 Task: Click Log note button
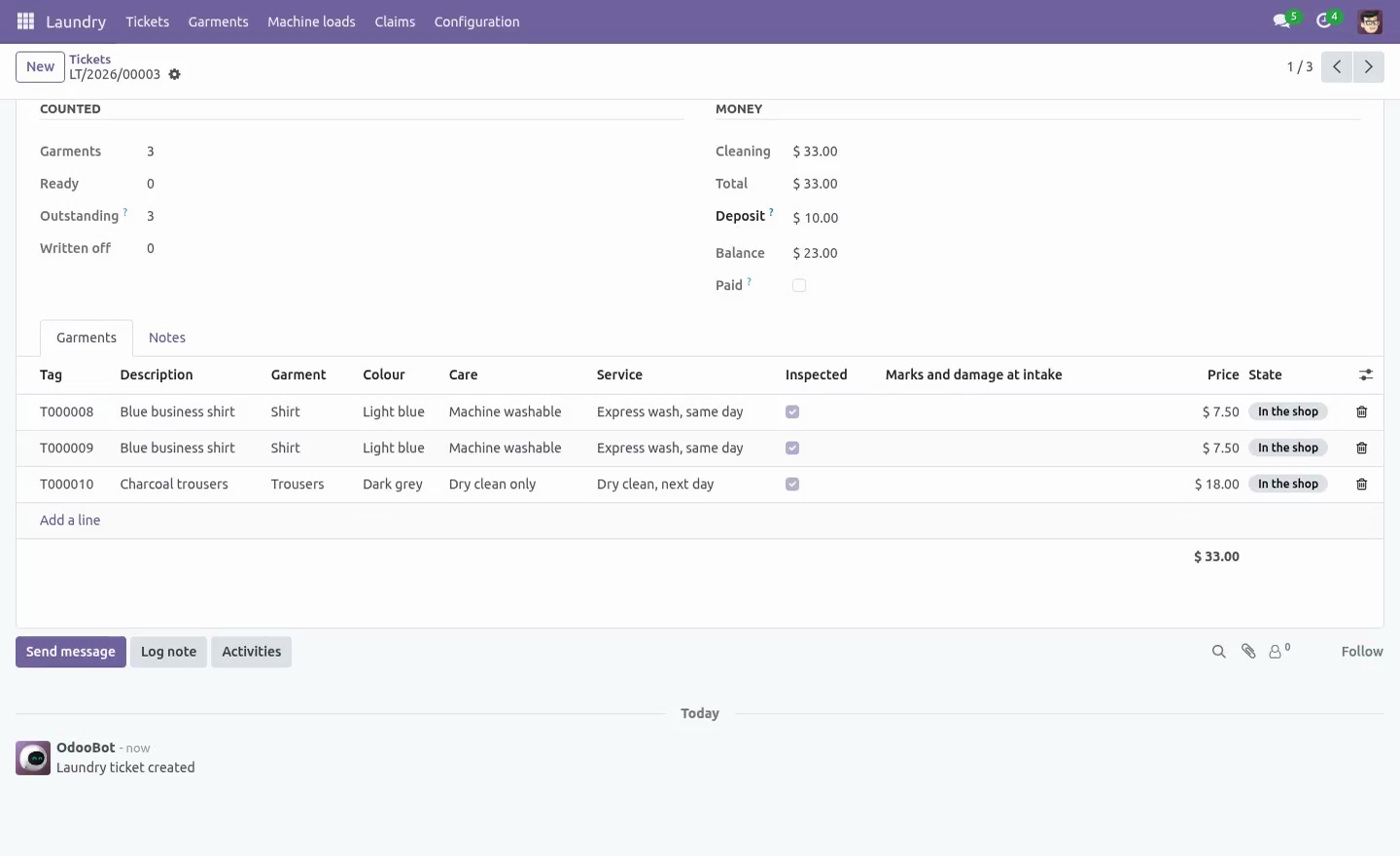tap(168, 652)
